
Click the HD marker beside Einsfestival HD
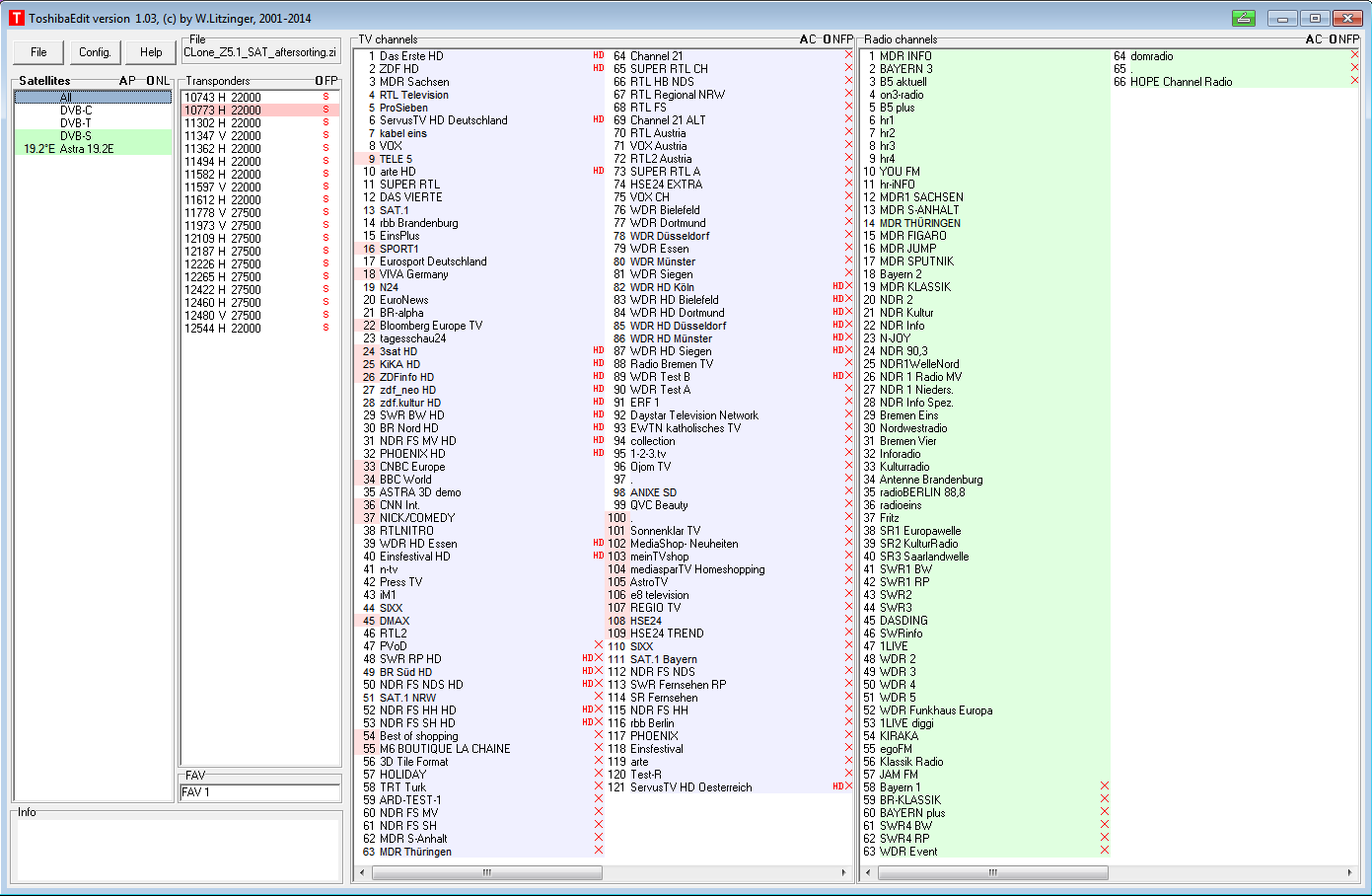click(598, 557)
